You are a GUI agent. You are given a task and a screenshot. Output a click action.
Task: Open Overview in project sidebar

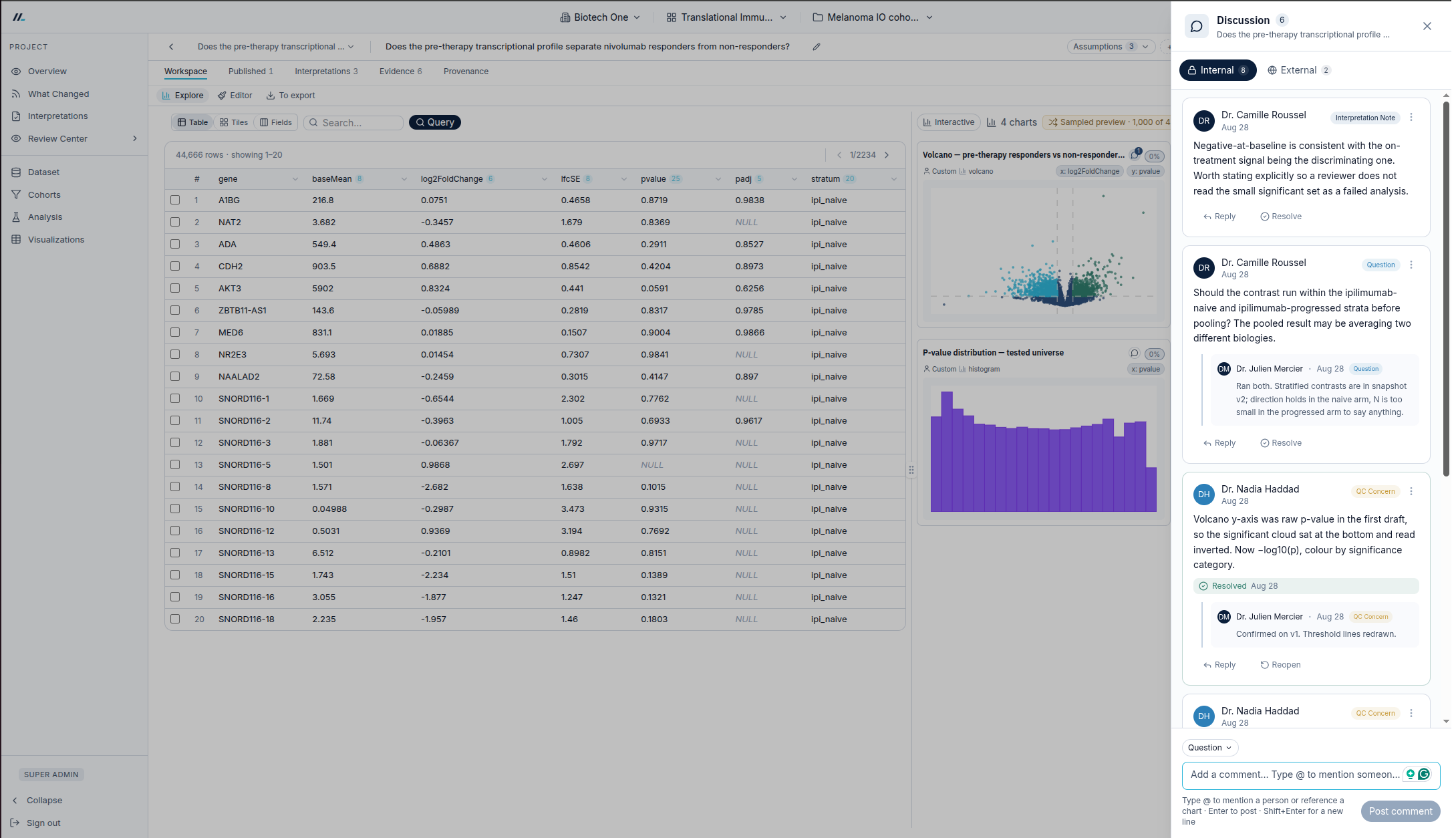pos(47,72)
